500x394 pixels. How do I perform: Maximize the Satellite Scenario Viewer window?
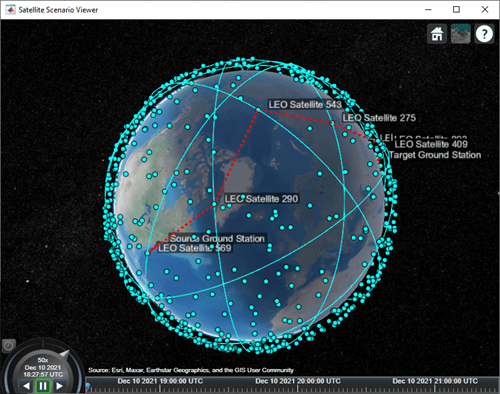click(456, 10)
